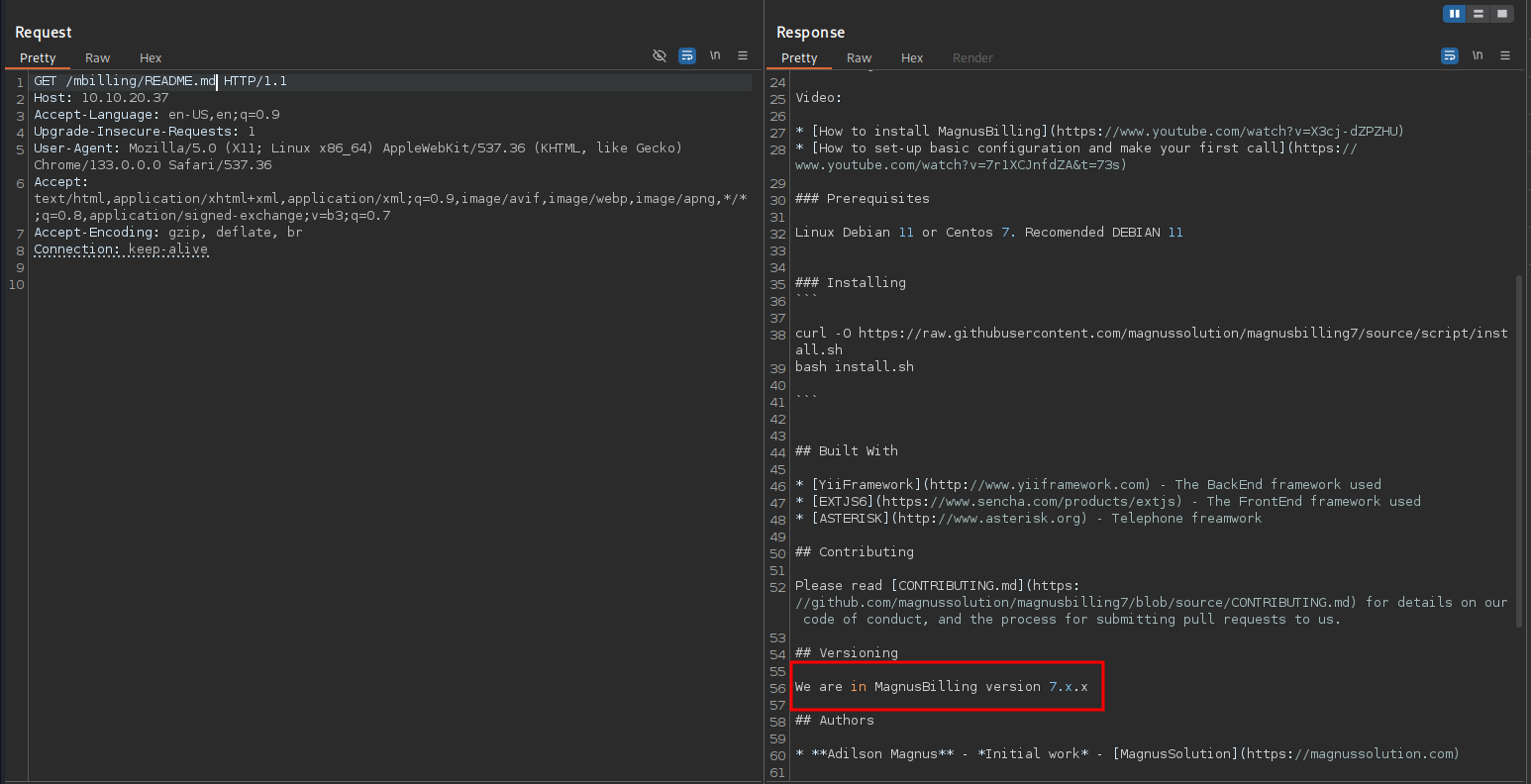Open the Response panel hamburger menu

pos(1505,56)
